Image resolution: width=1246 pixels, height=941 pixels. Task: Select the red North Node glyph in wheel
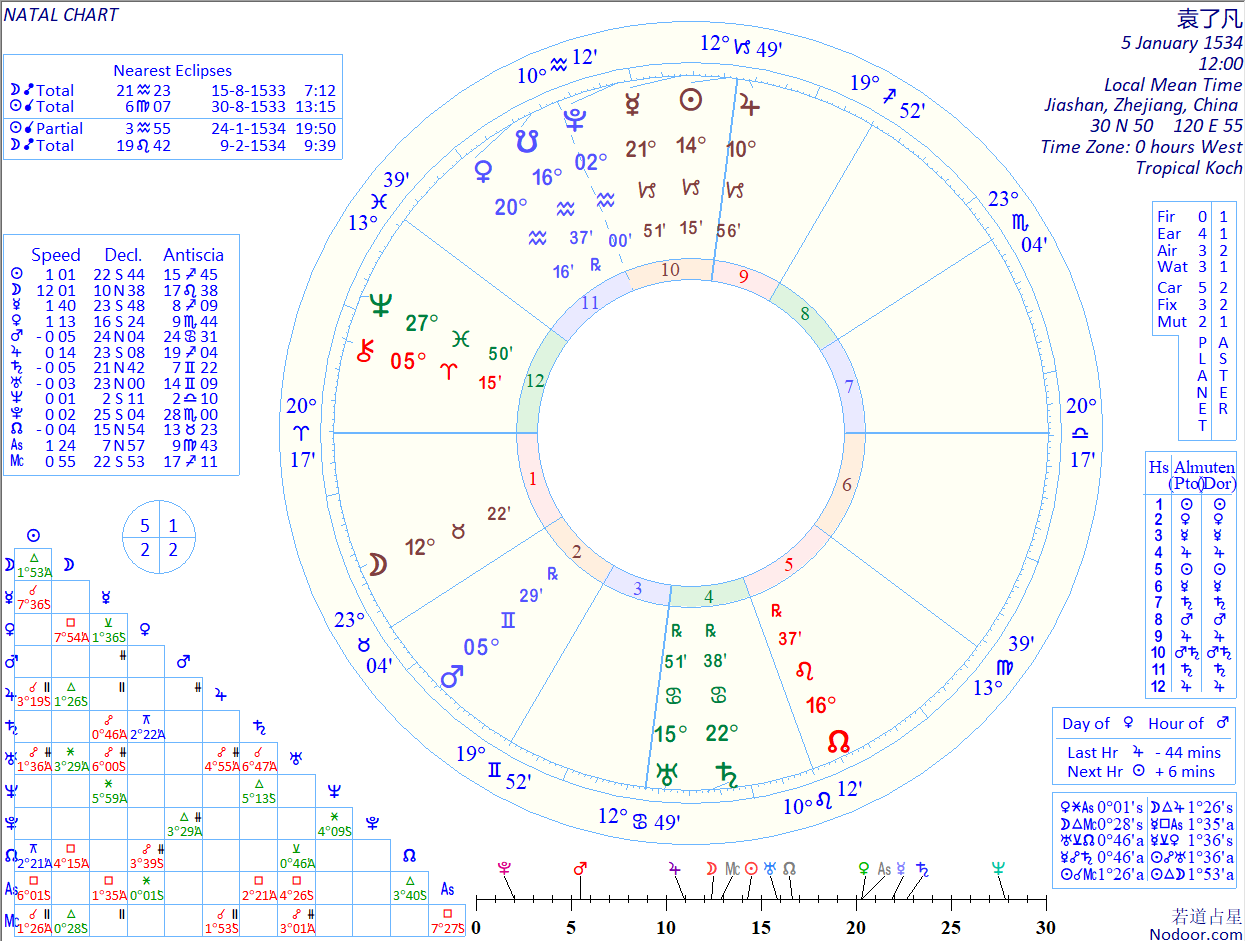pos(838,742)
